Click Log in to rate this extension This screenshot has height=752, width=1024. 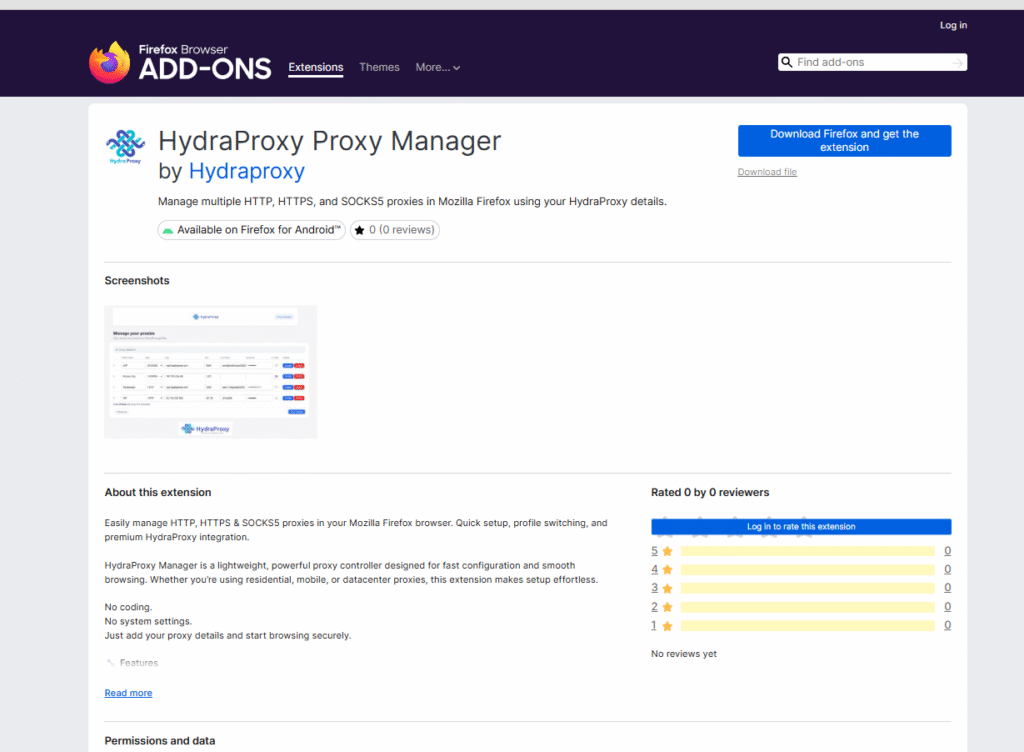click(801, 526)
